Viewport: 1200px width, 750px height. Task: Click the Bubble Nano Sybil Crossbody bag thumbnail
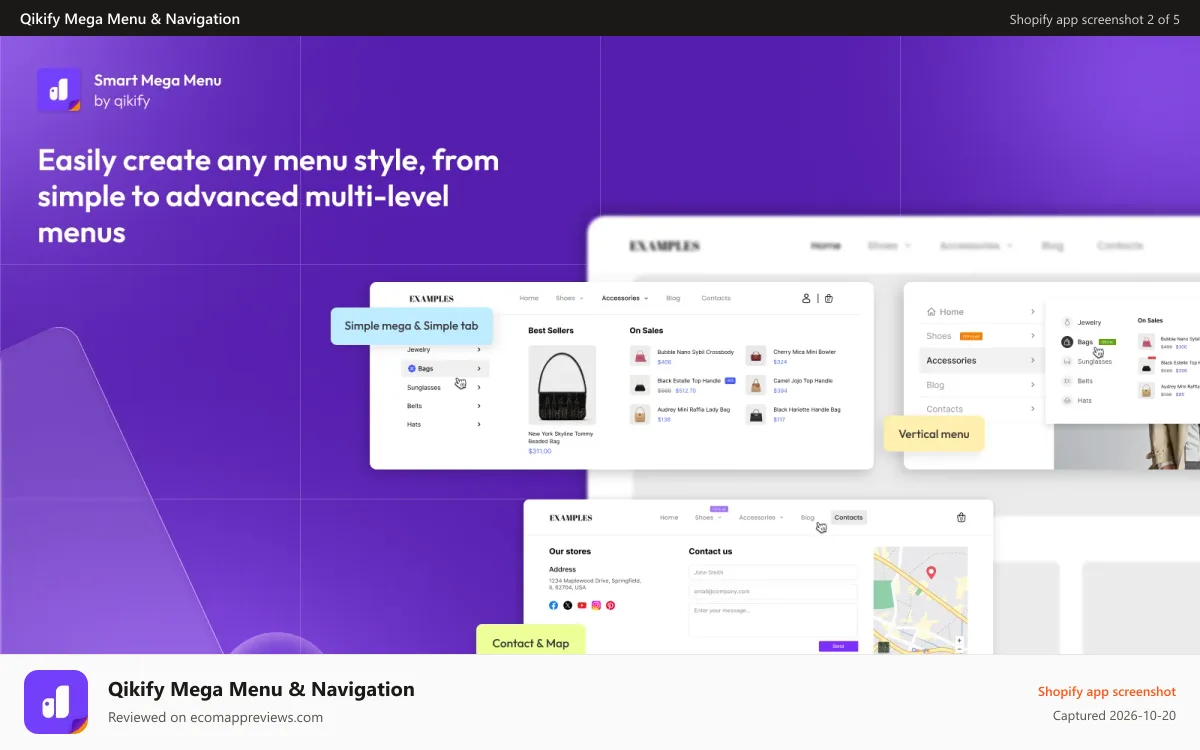click(x=640, y=355)
